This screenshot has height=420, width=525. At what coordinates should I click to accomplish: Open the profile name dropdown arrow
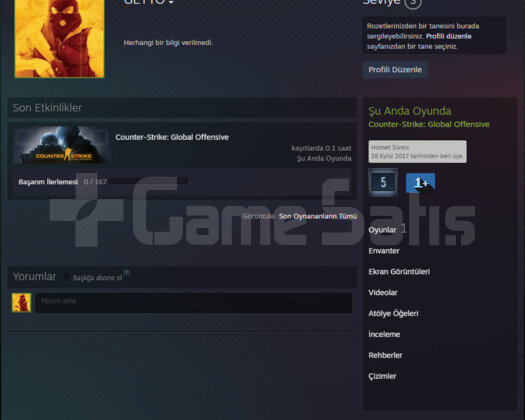click(171, 2)
